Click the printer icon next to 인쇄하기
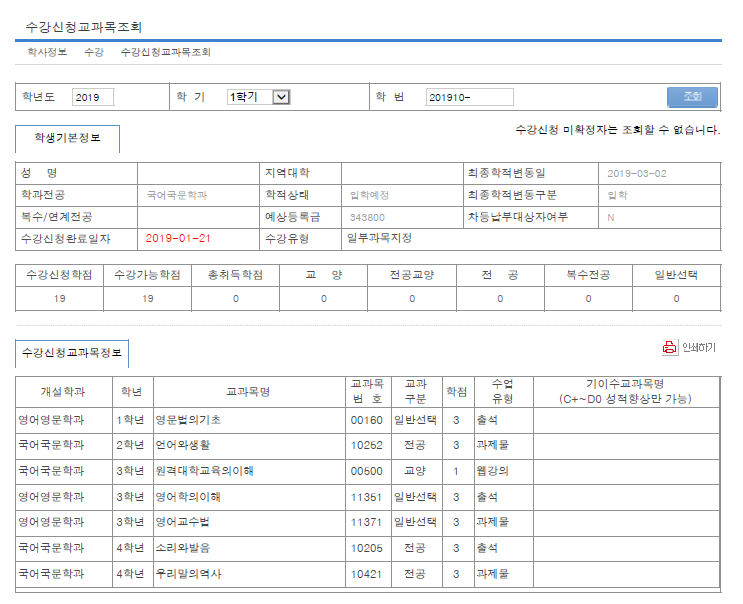The image size is (743, 604). pos(669,348)
